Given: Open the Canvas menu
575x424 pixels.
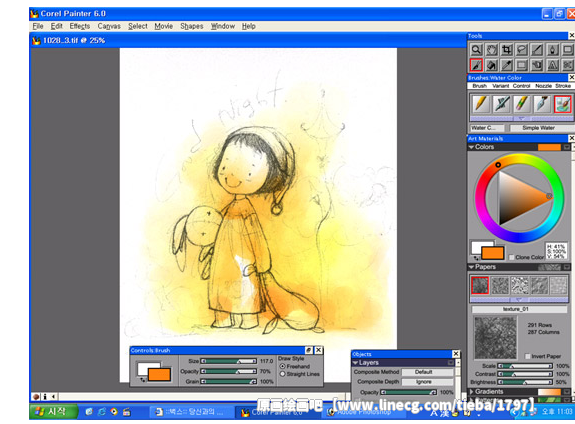Looking at the screenshot, I should (109, 26).
